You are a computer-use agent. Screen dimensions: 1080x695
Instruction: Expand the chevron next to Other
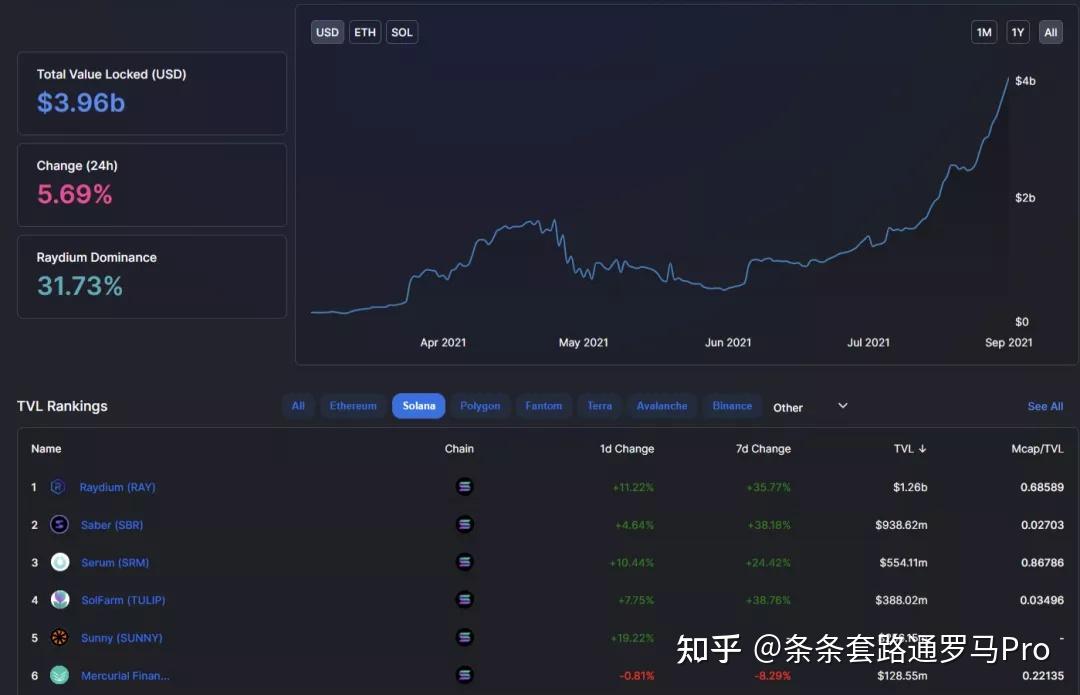842,406
